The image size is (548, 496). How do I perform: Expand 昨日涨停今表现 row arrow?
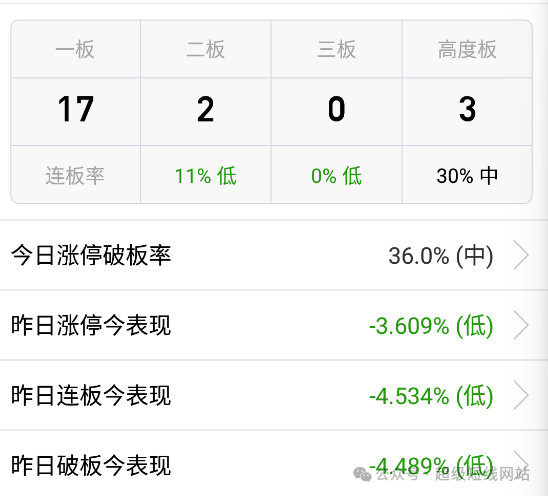521,325
